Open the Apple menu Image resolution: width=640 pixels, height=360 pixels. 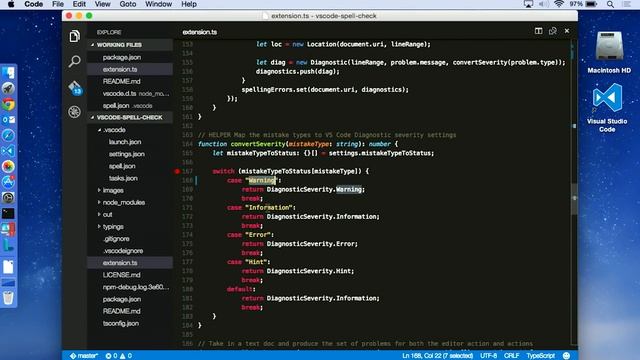click(11, 4)
